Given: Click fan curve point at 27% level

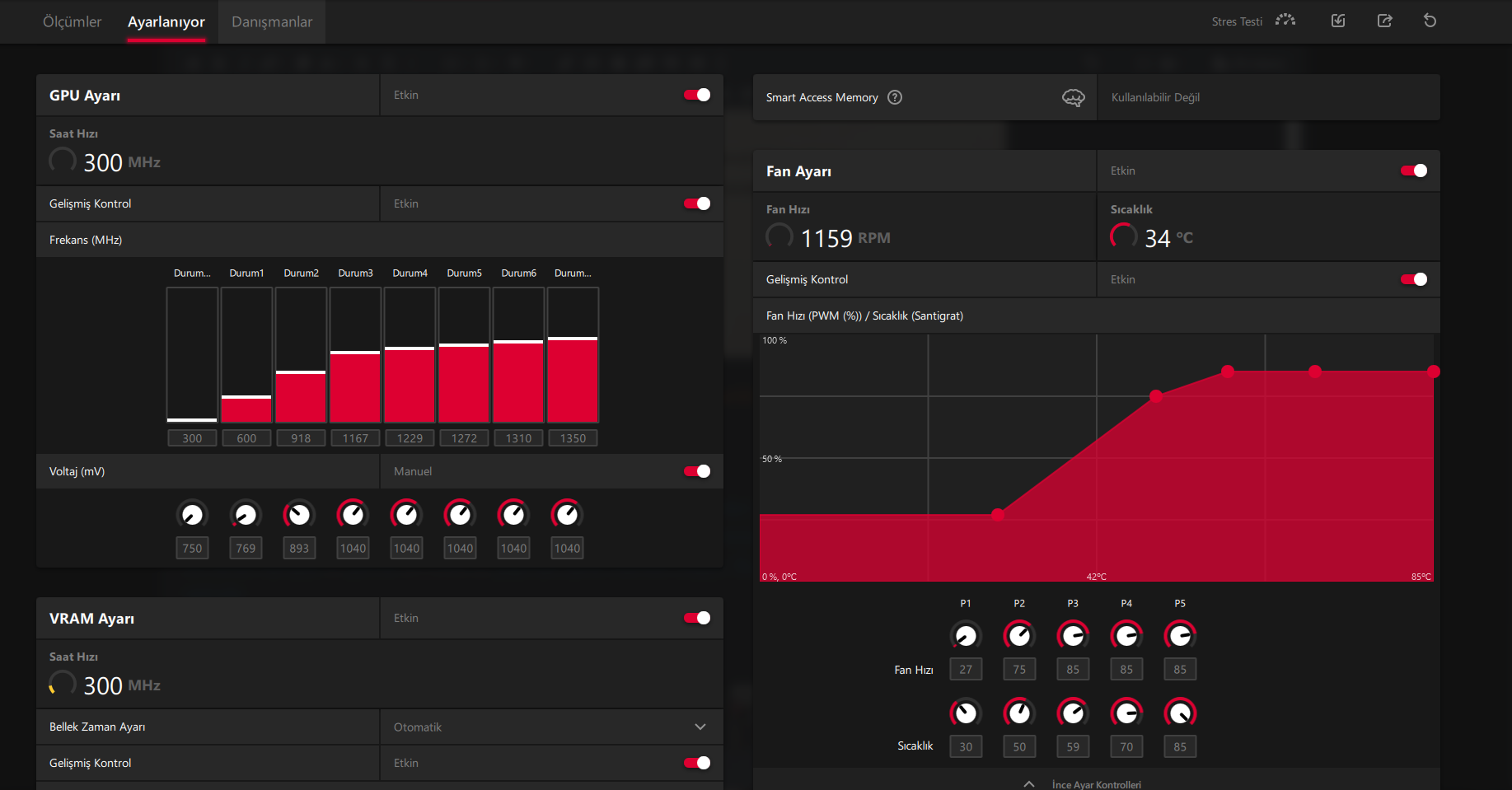Looking at the screenshot, I should coord(998,515).
